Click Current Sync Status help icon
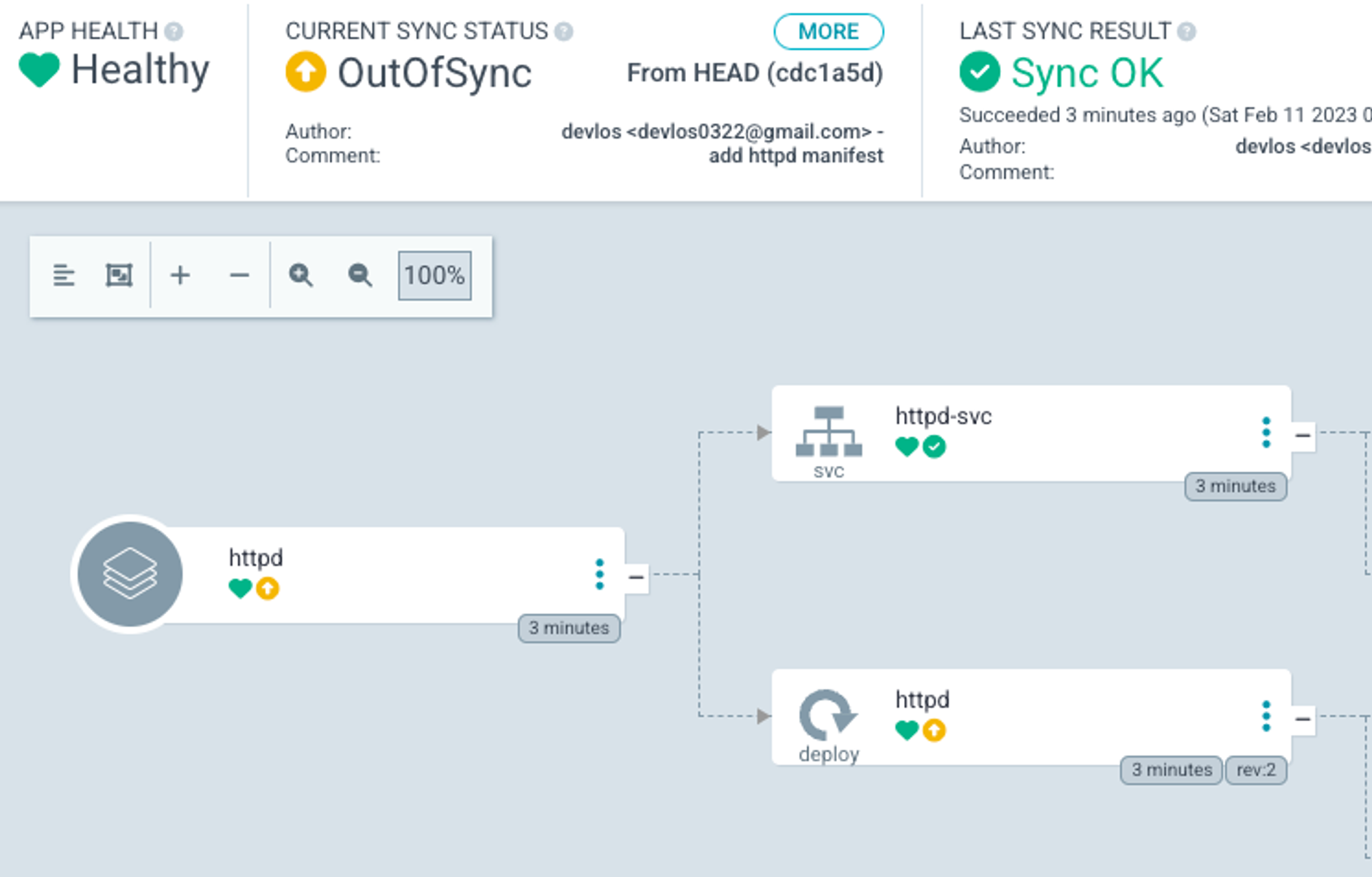Viewport: 1372px width, 877px height. 564,32
